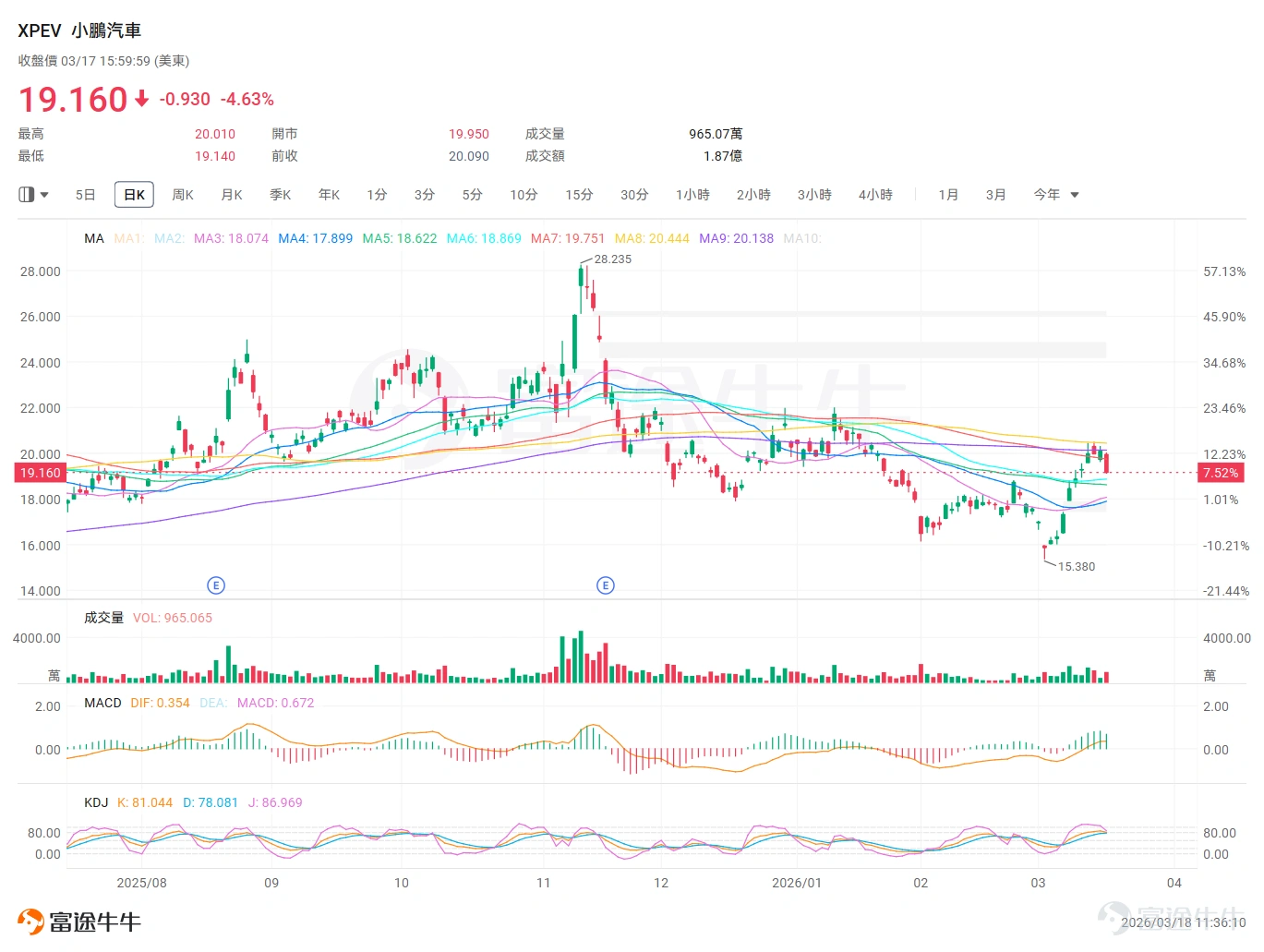Click the MACD: 0.672 value
Screen dimensions: 1264x952
(275, 703)
